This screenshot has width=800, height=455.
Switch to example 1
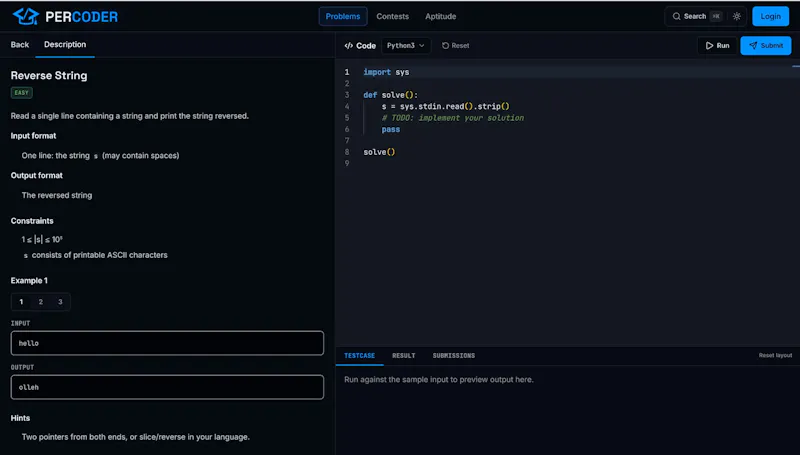click(21, 302)
